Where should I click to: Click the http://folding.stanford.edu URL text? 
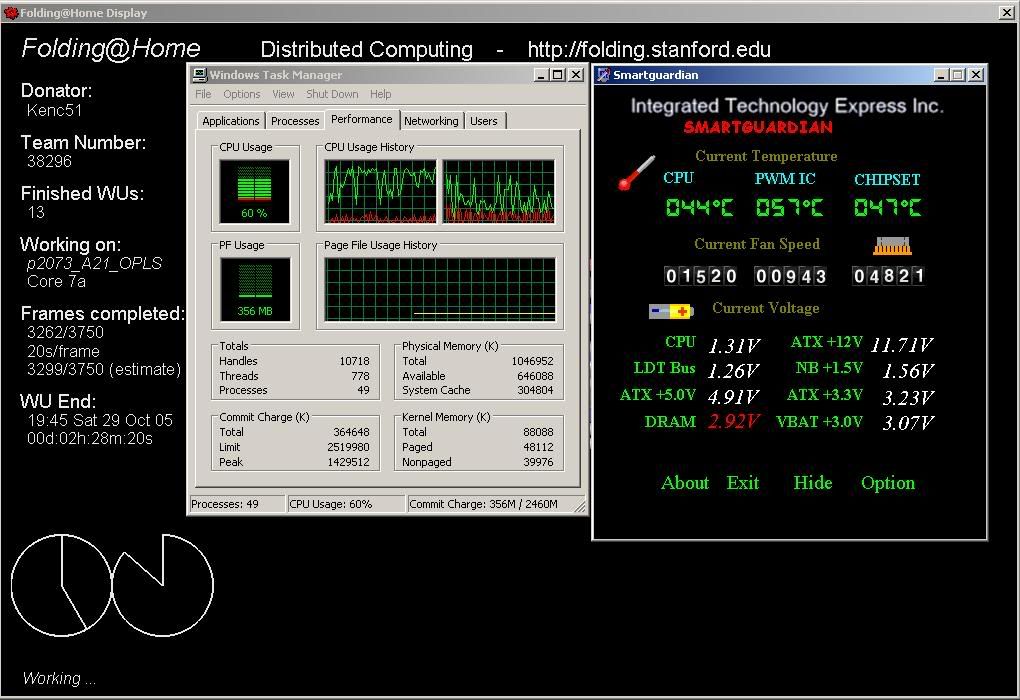[649, 49]
